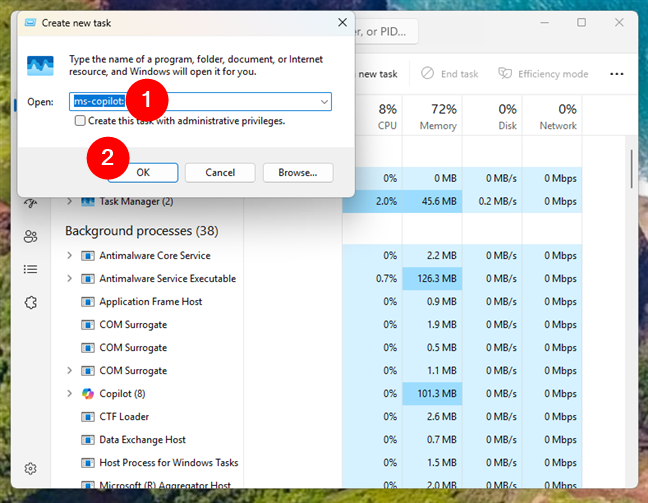The width and height of the screenshot is (648, 503).
Task: Open Task Manager Settings gear icon
Action: tap(31, 469)
